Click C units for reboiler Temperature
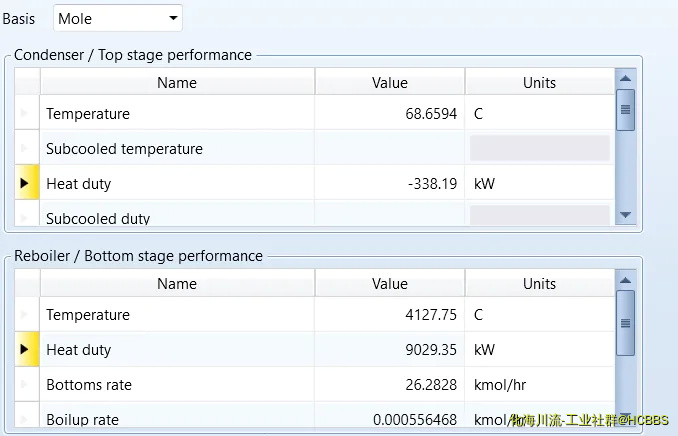678x436 pixels. pyautogui.click(x=478, y=314)
